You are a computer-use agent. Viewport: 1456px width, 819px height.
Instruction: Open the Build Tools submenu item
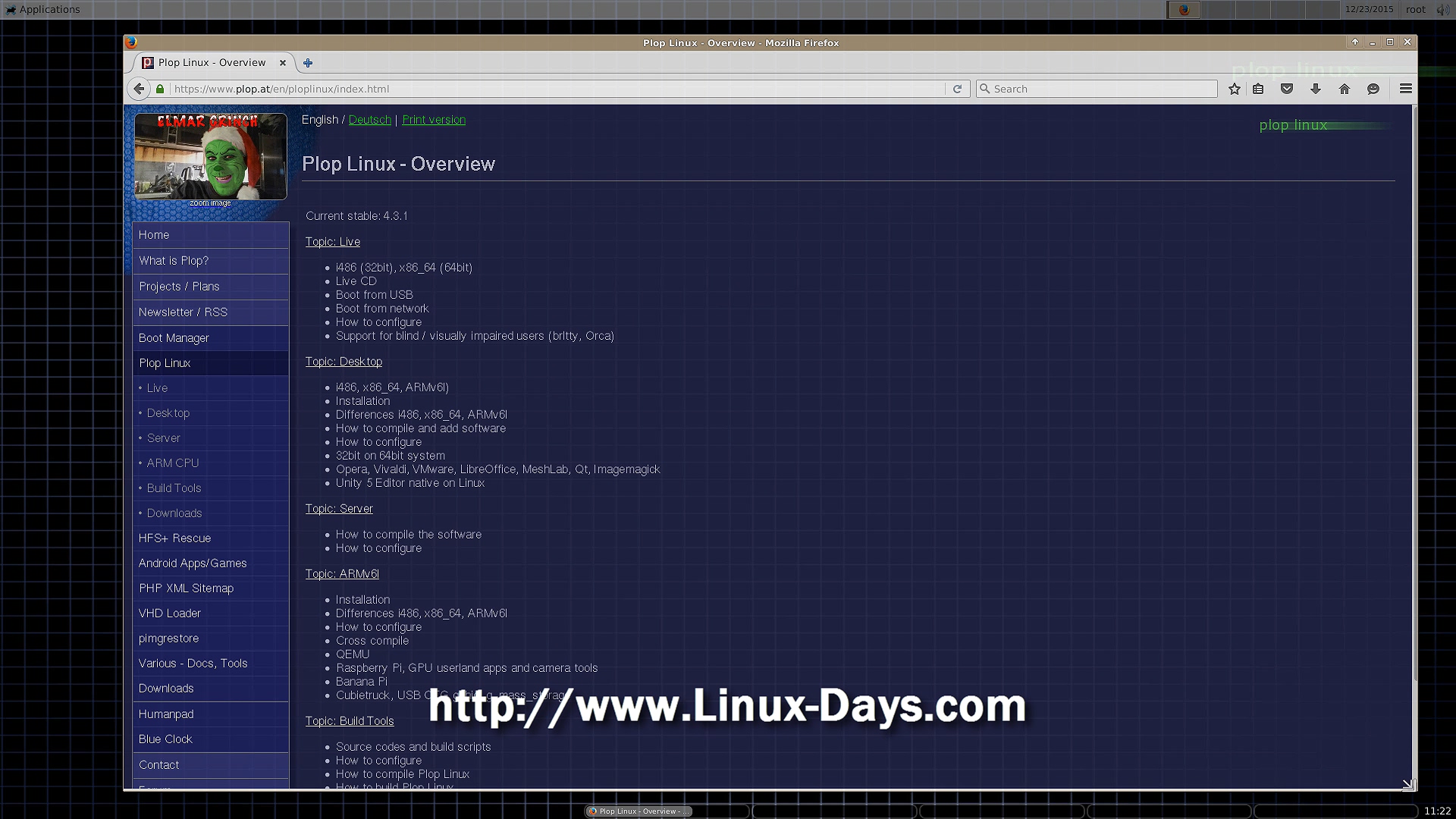[x=211, y=488]
